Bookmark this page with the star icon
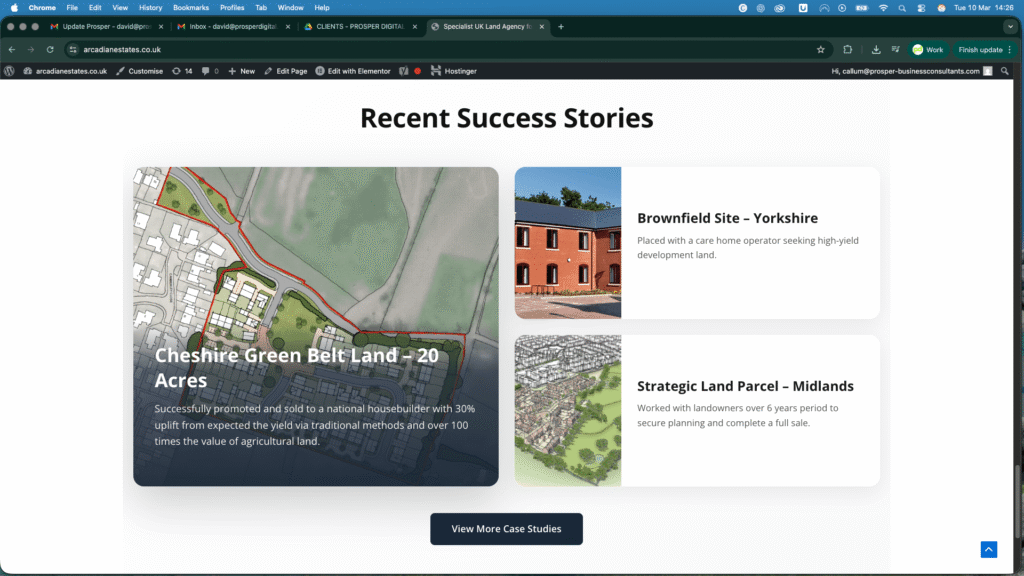Screen dimensions: 1024x576 pos(820,49)
